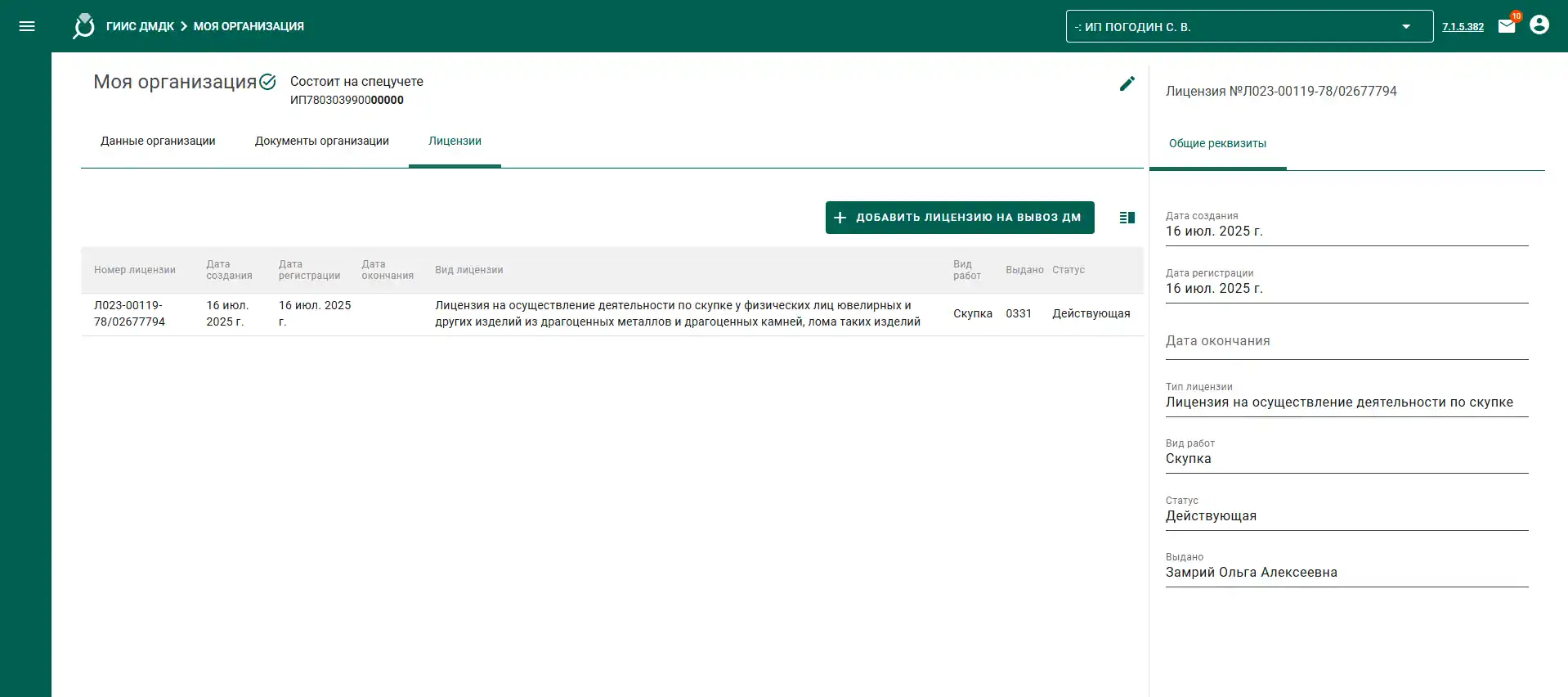Image resolution: width=1568 pixels, height=697 pixels.
Task: Click Добавить лицензию на вывоз ДМ button
Action: [x=960, y=218]
